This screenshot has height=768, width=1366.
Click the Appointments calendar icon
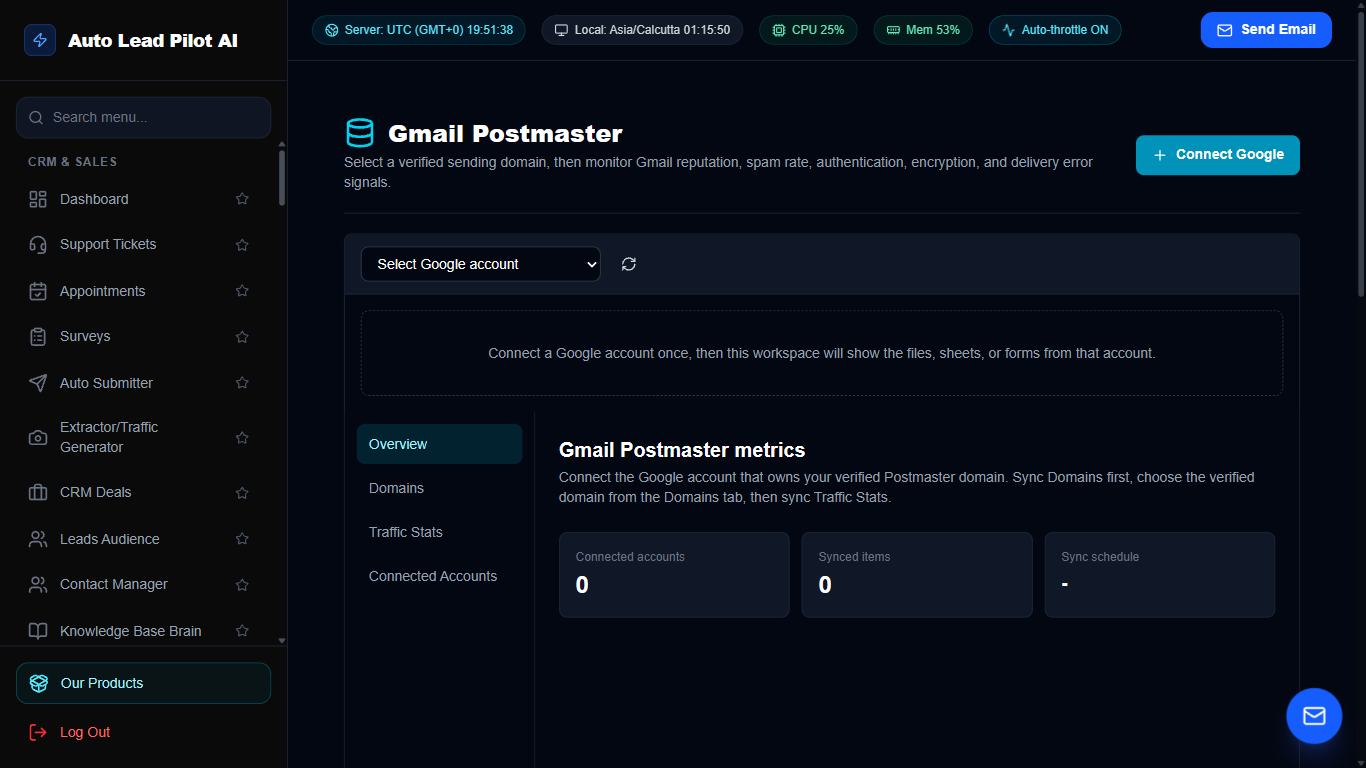(x=38, y=291)
